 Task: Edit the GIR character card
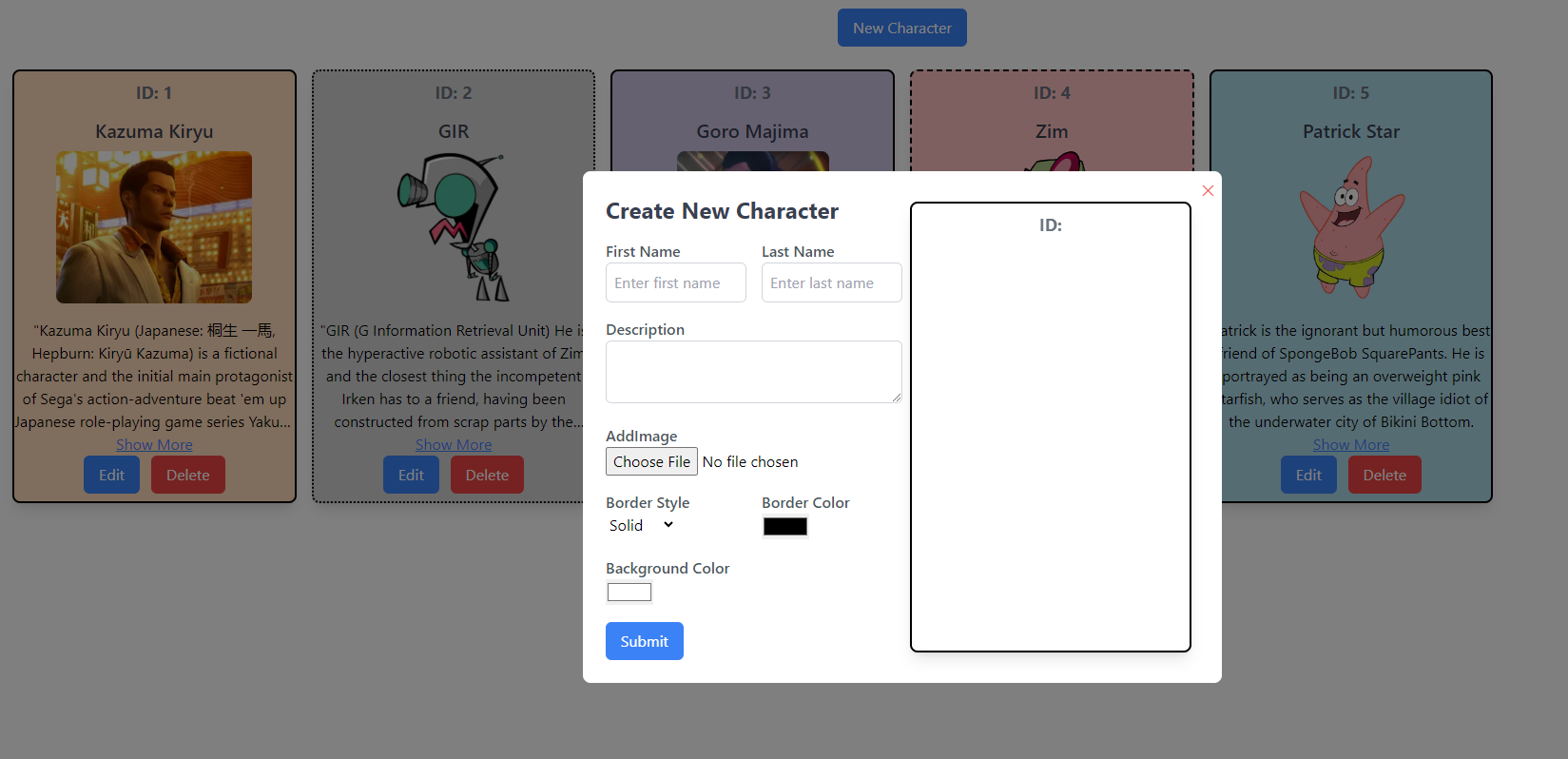[411, 475]
